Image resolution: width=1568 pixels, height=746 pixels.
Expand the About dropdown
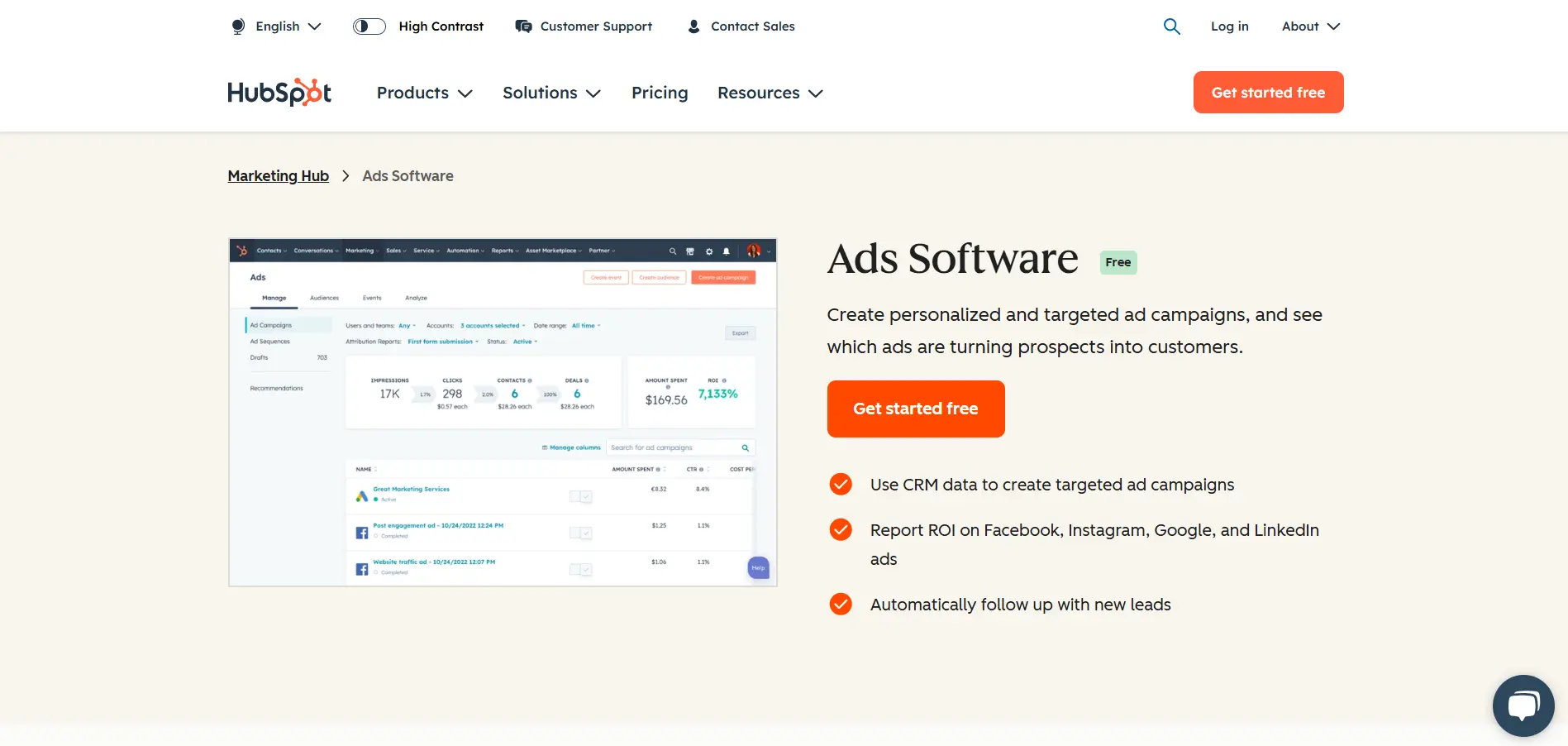pos(1311,26)
